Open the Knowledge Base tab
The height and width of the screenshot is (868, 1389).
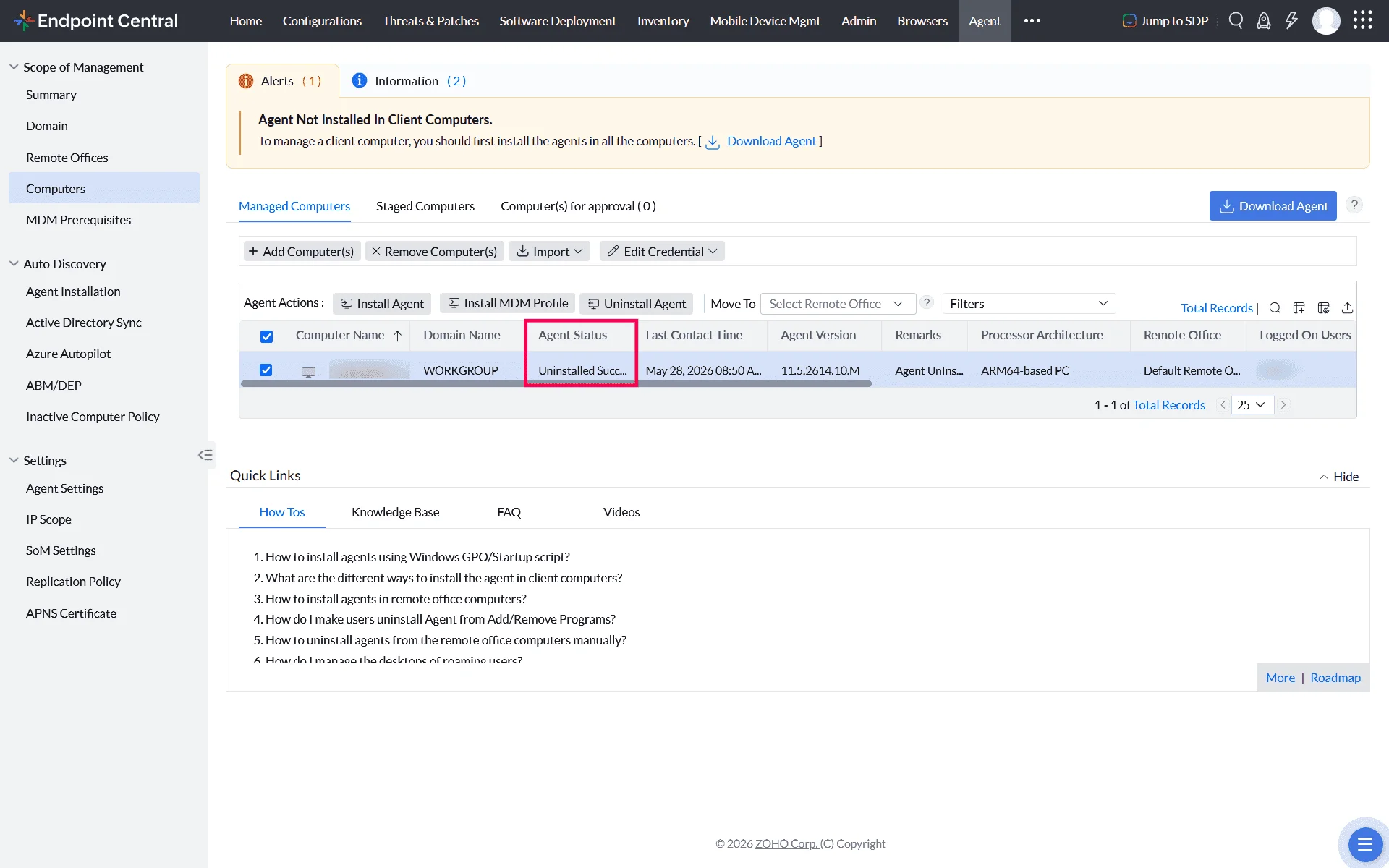click(396, 512)
